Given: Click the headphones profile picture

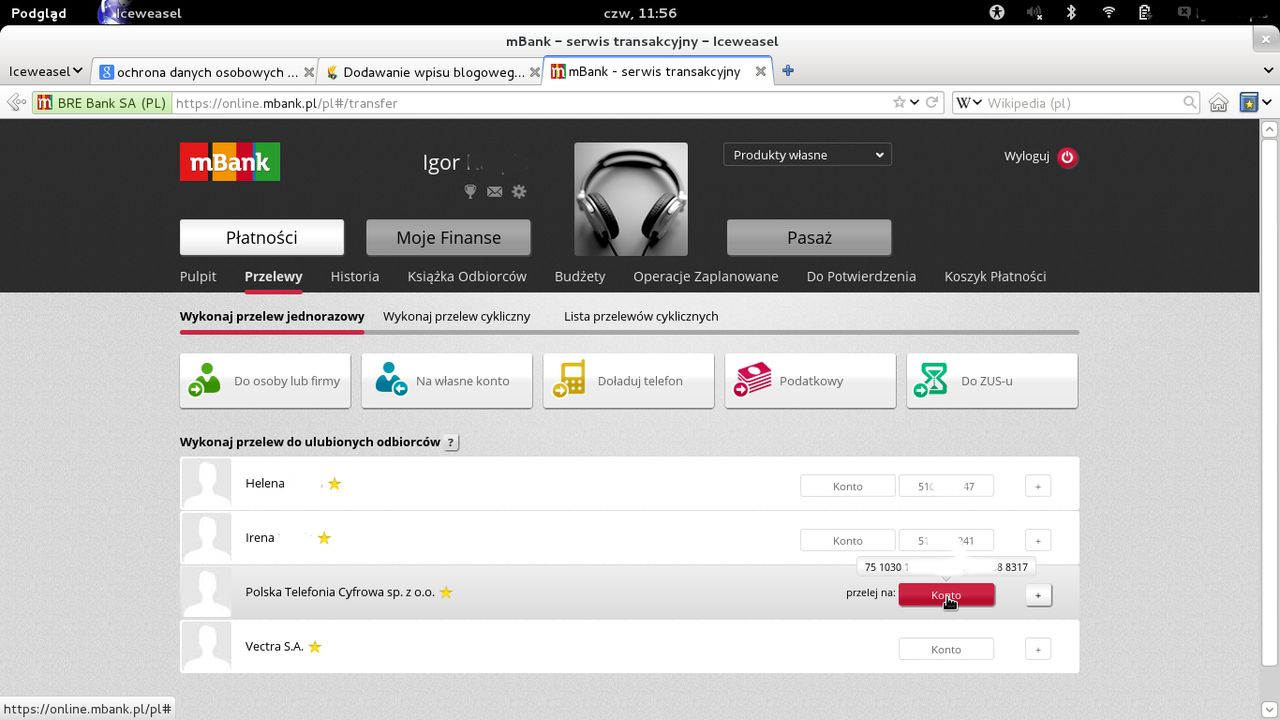Looking at the screenshot, I should click(631, 199).
